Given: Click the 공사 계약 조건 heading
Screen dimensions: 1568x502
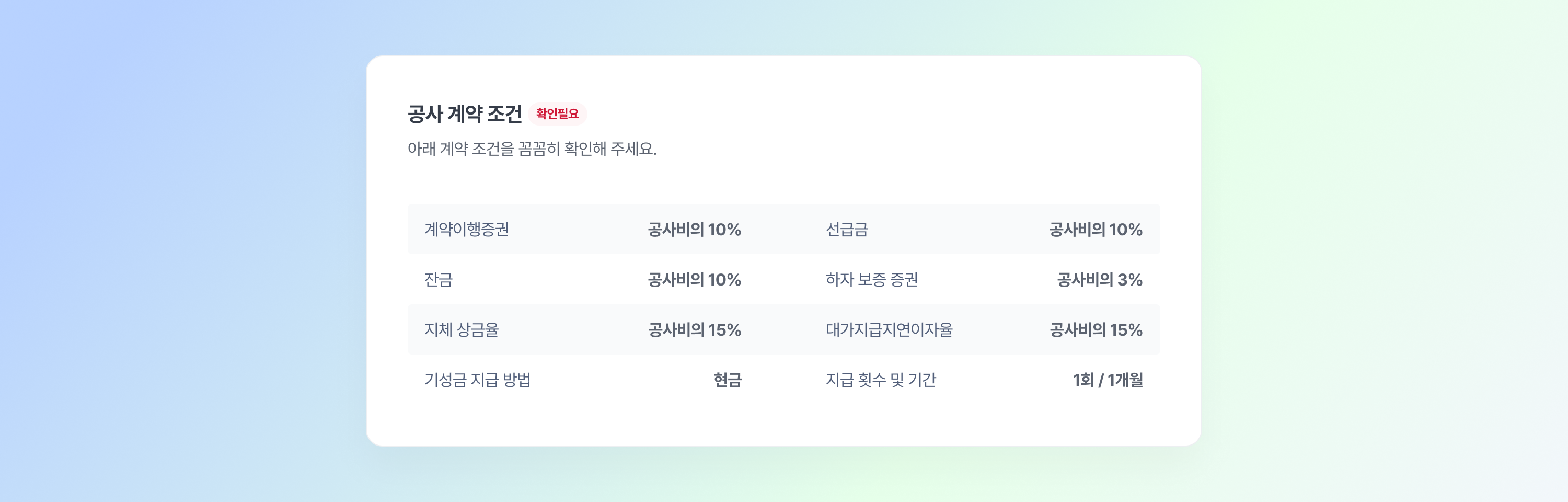Looking at the screenshot, I should click(465, 114).
